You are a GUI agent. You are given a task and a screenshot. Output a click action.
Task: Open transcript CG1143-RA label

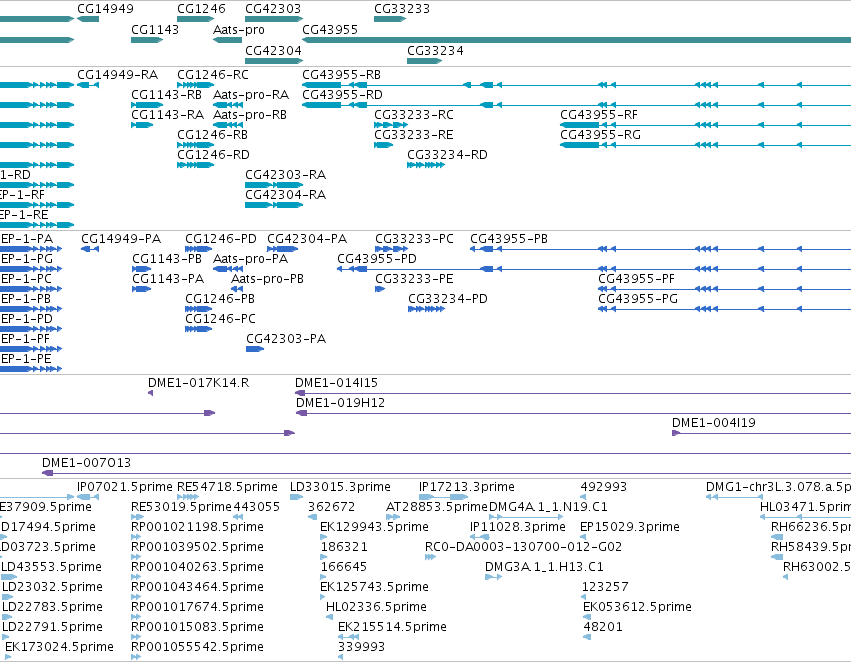[168, 114]
